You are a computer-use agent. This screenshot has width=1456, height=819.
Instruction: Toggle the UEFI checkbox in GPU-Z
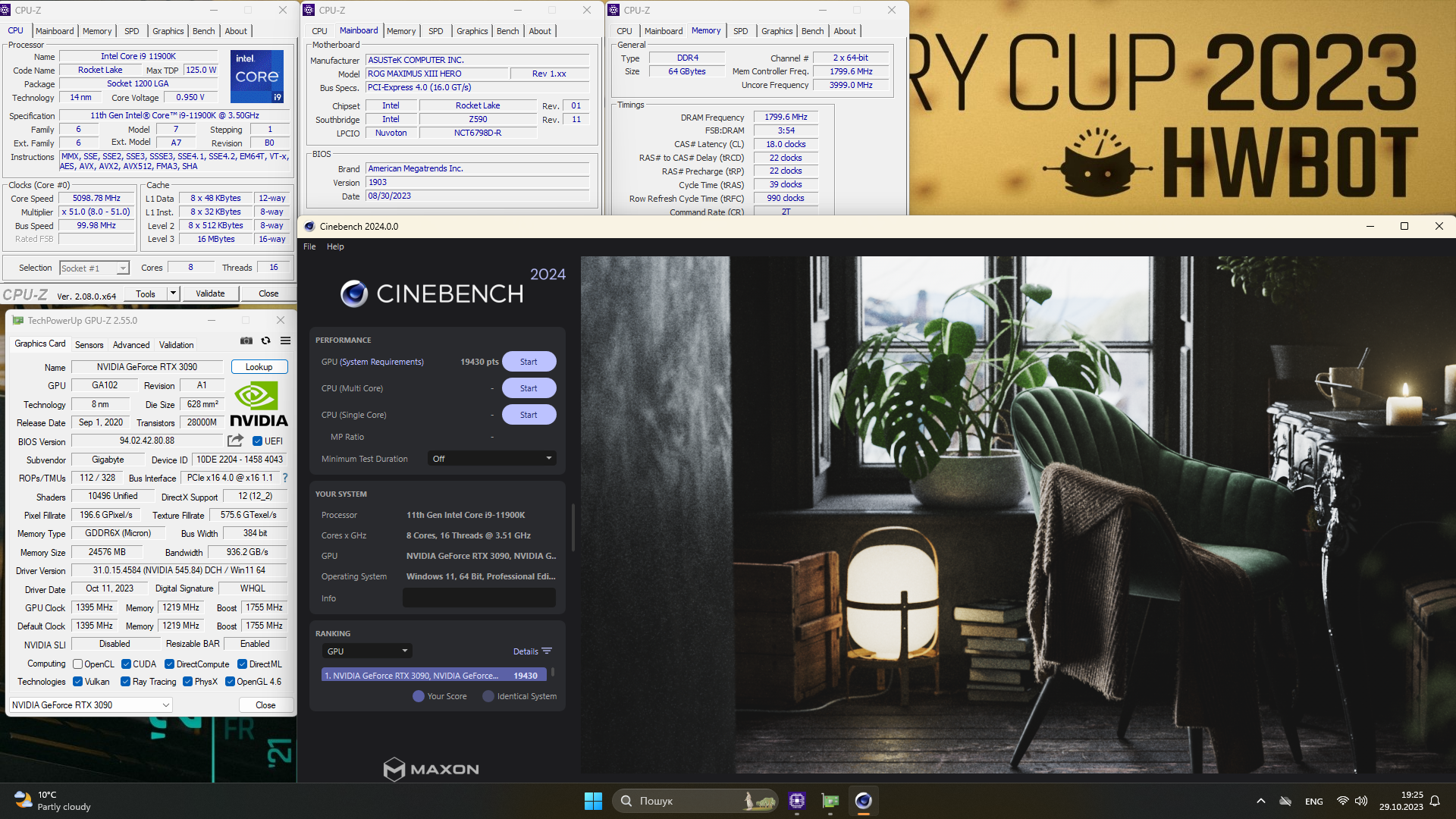(257, 441)
